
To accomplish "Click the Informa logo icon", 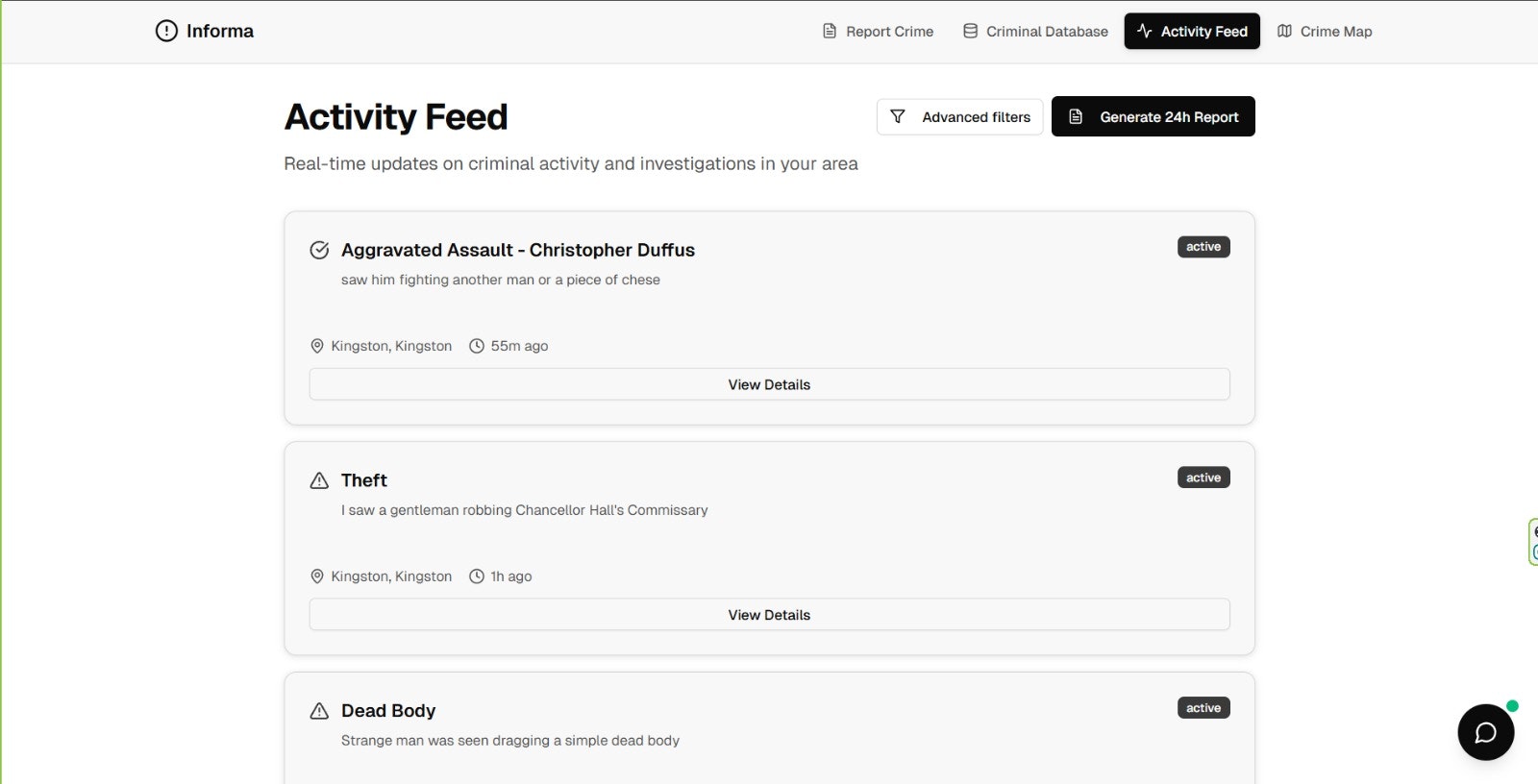I will (x=166, y=31).
